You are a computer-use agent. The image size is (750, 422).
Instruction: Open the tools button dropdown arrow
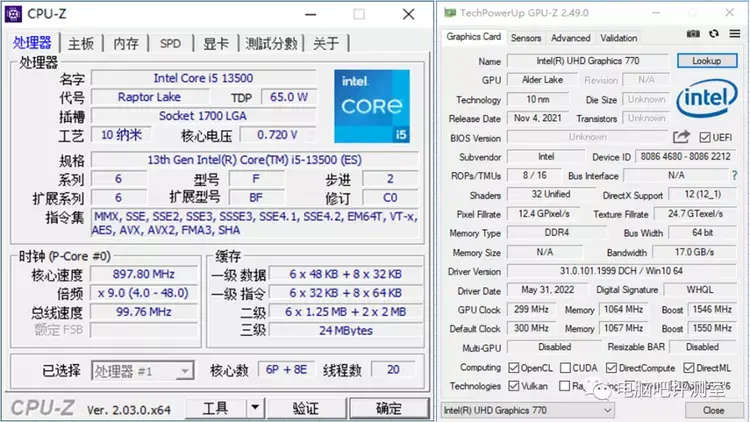255,408
